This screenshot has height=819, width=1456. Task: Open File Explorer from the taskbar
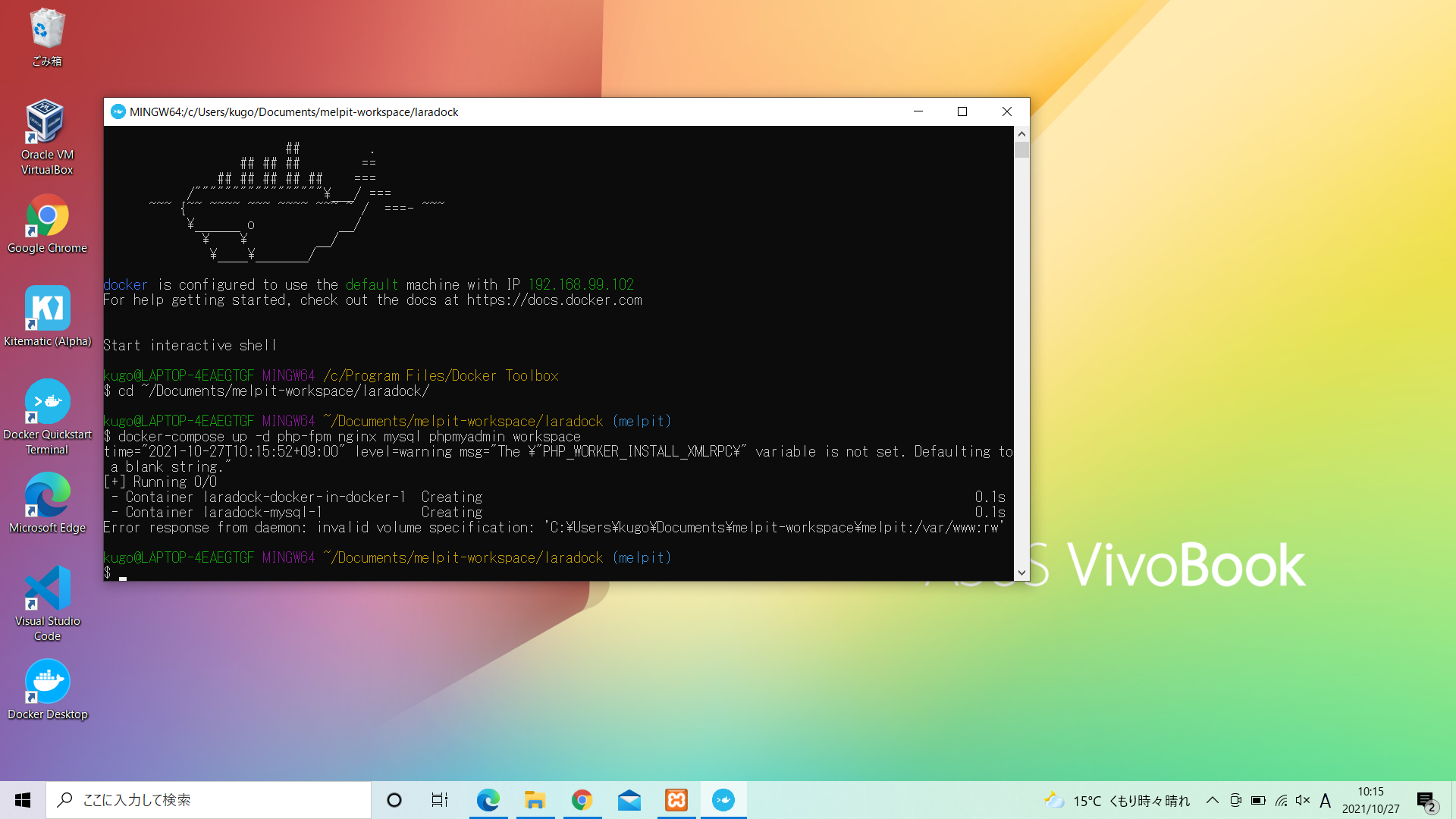tap(535, 800)
